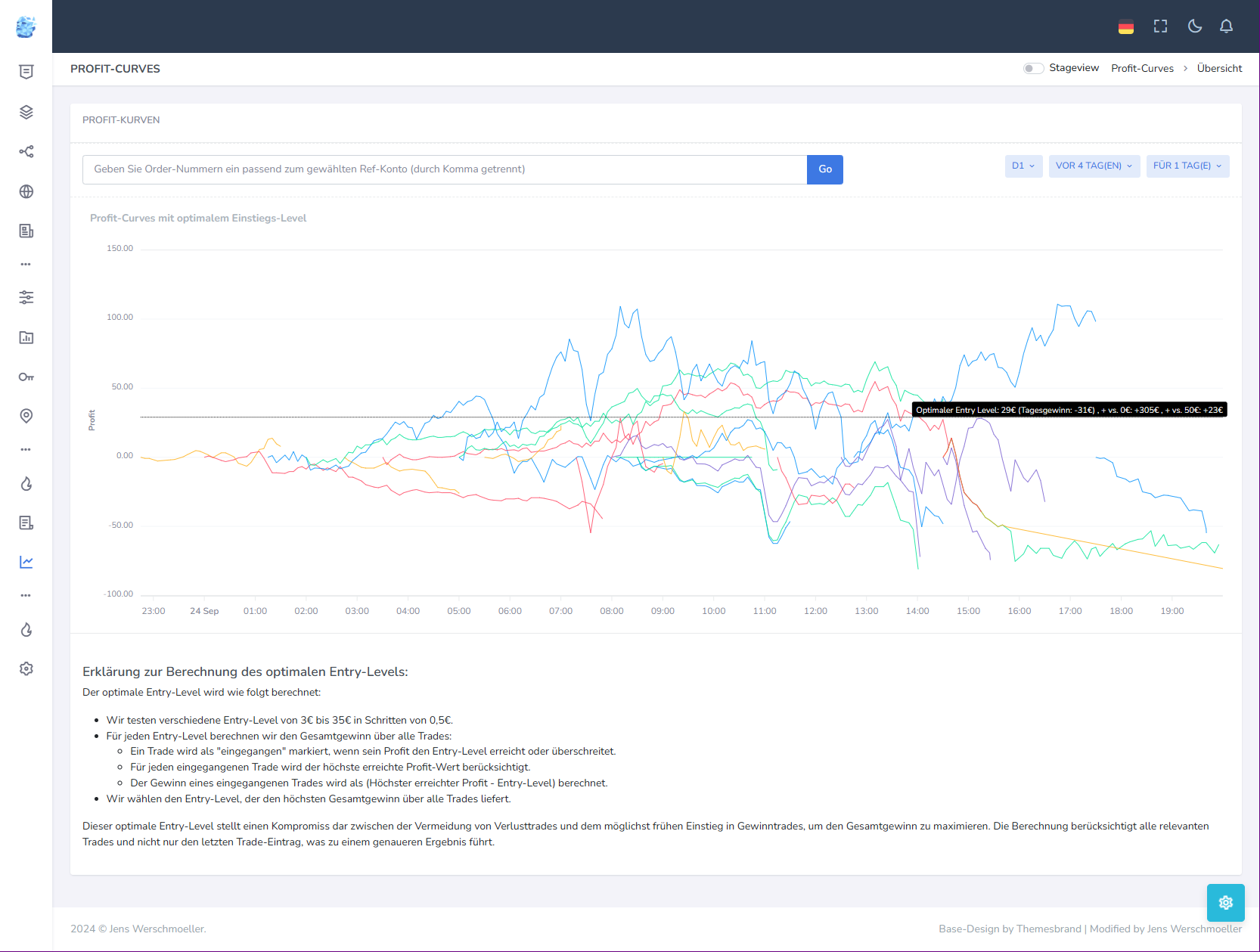Expand the D1 dropdown
This screenshot has height=952, width=1260.
tap(1024, 166)
